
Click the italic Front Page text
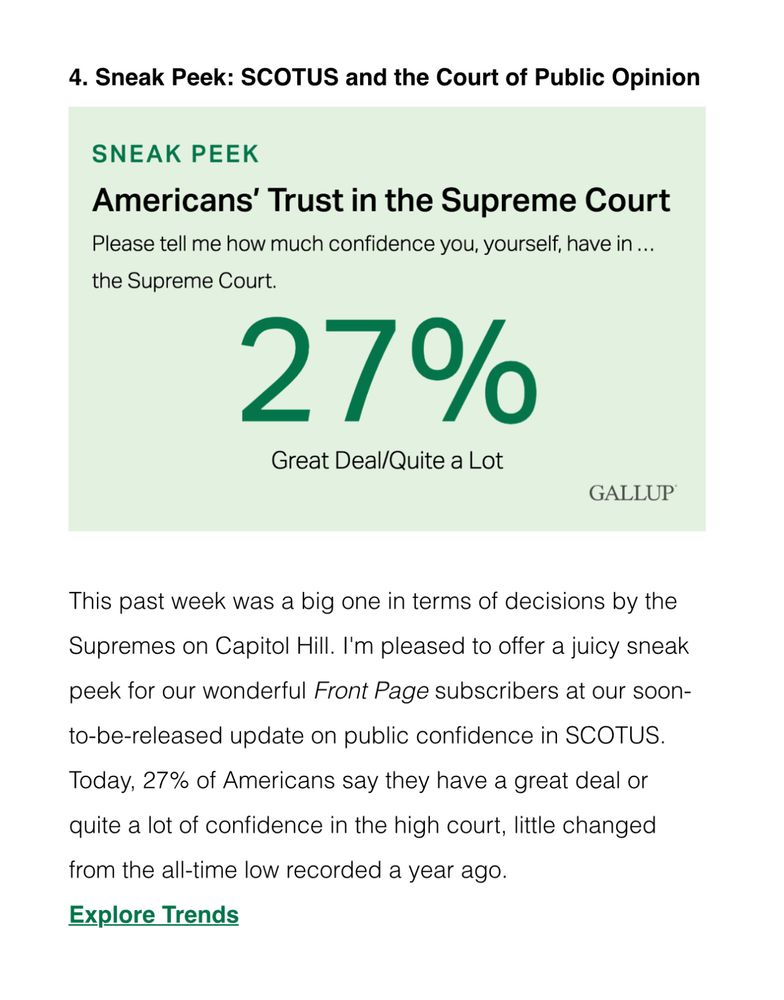click(x=371, y=691)
